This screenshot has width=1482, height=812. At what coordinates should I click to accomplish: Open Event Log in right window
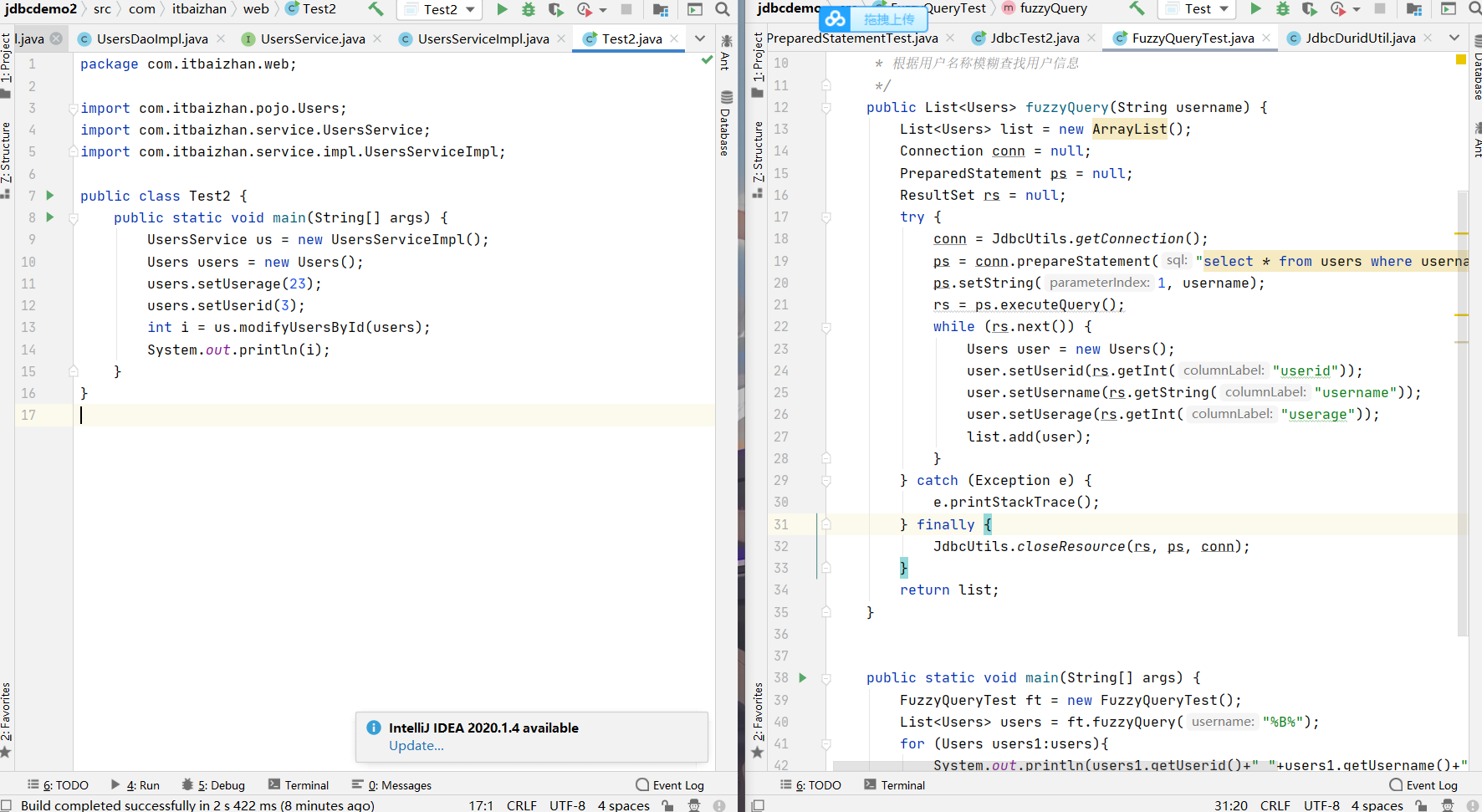[1423, 785]
